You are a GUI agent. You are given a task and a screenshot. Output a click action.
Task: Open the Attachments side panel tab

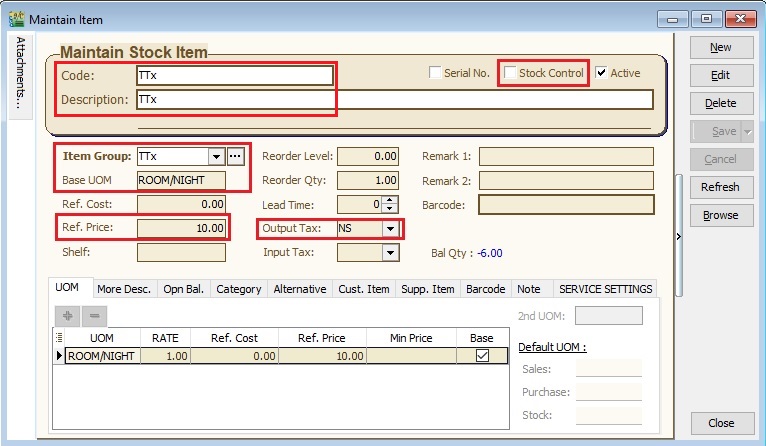coord(20,72)
